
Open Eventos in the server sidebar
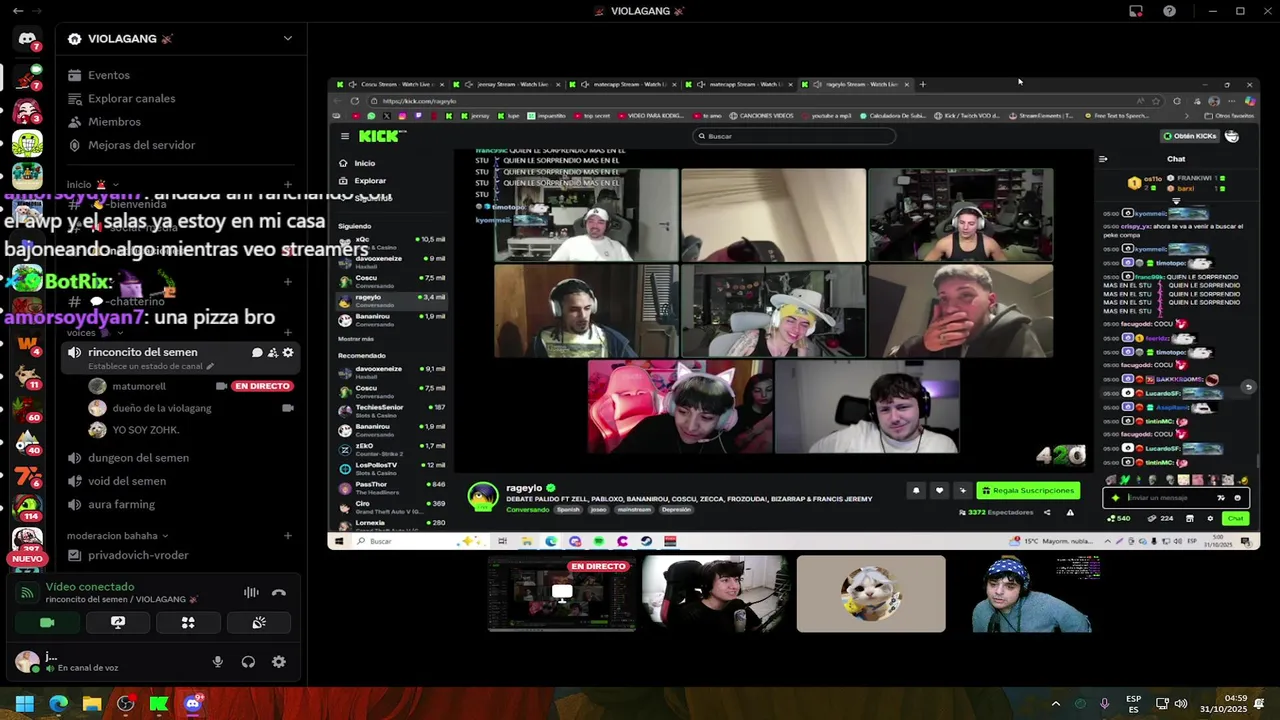tap(179, 75)
